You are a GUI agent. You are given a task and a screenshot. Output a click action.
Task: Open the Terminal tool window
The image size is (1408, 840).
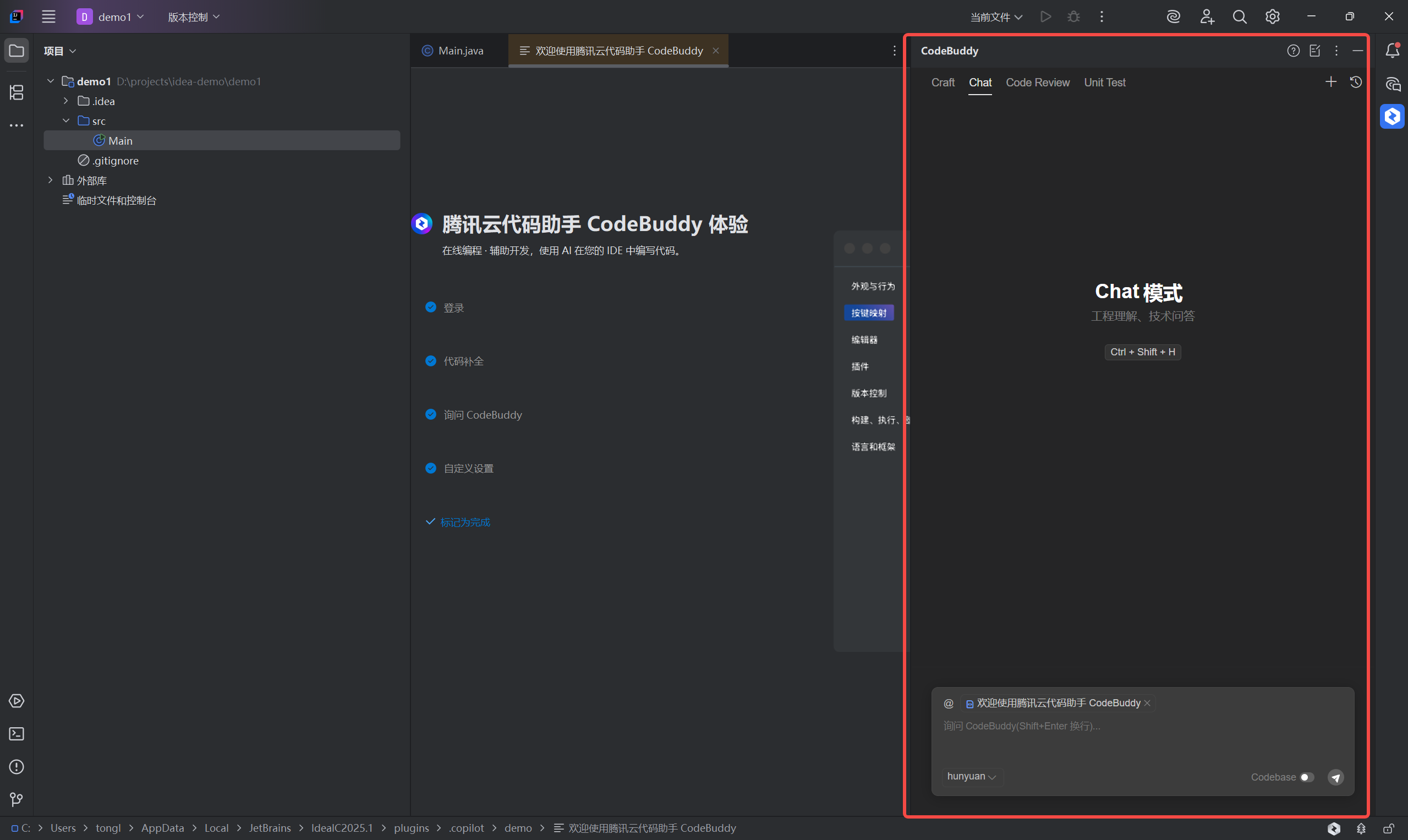coord(17,734)
